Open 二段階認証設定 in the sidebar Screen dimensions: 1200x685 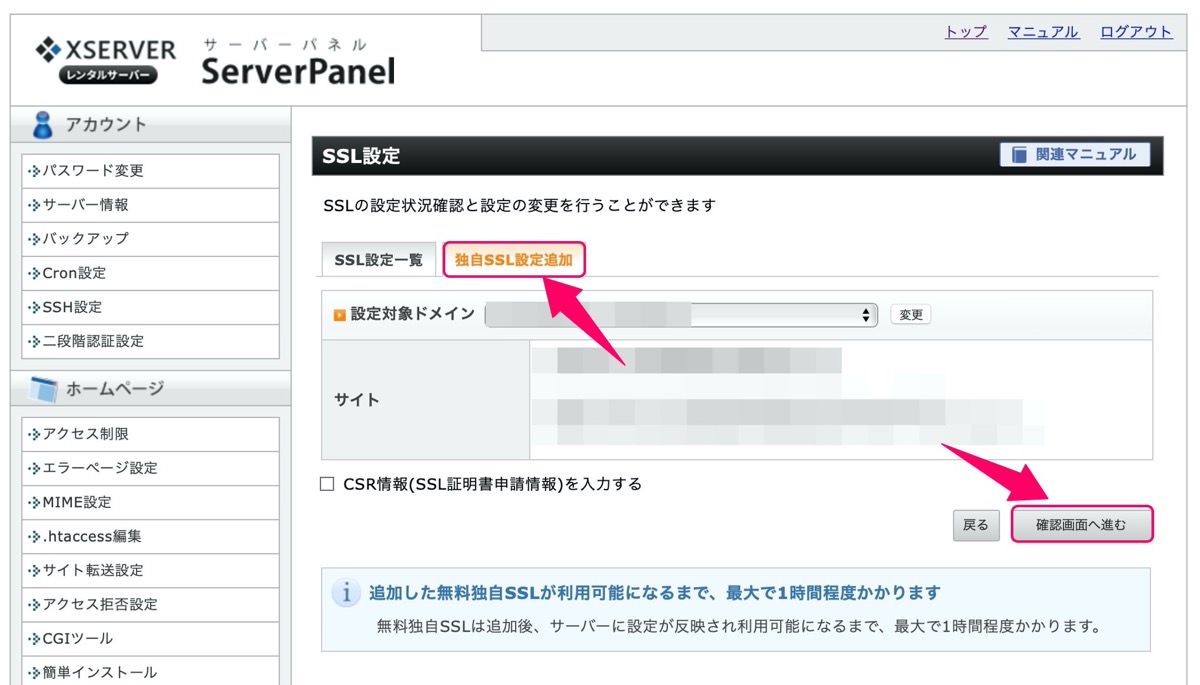point(150,341)
